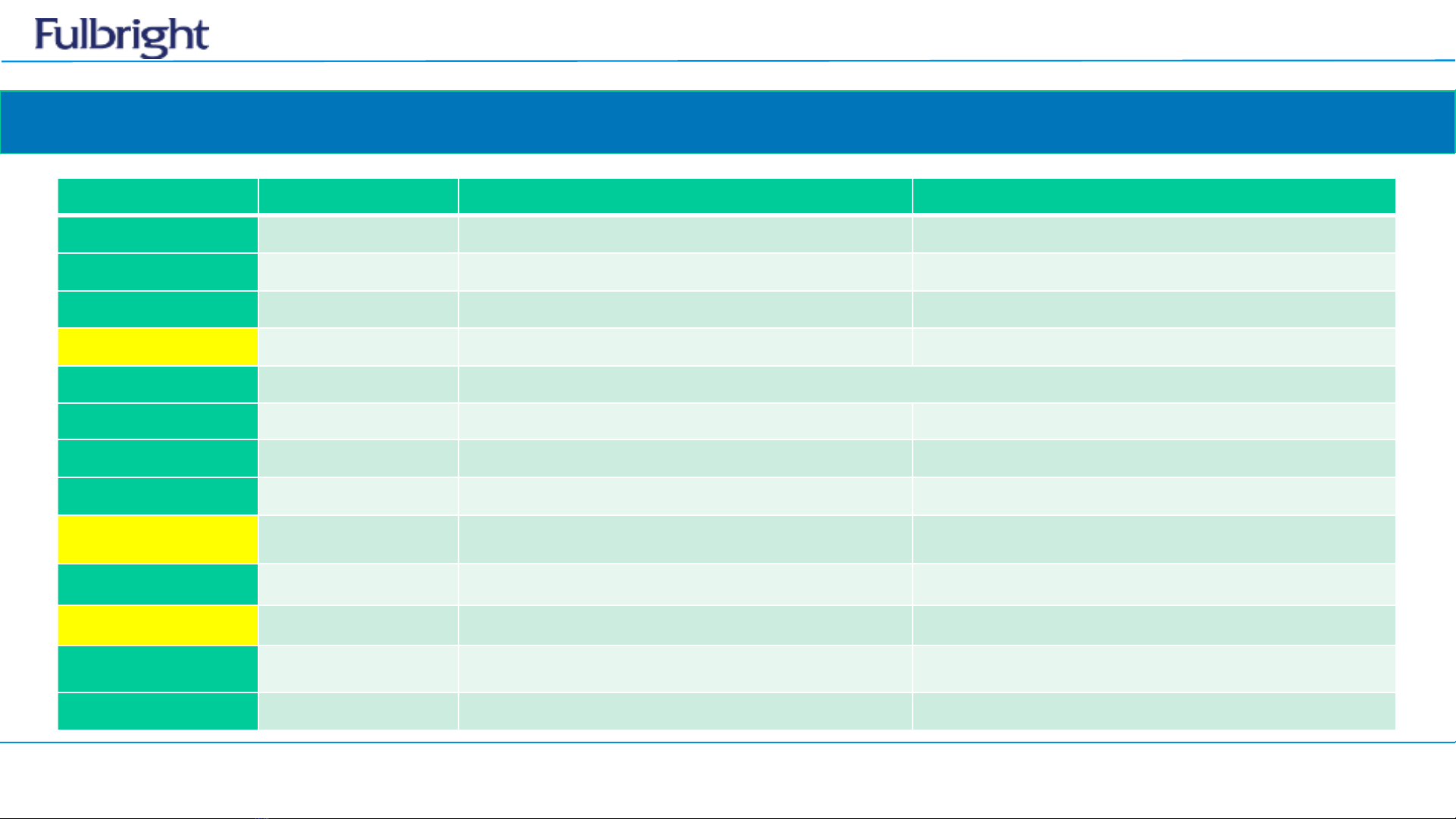This screenshot has width=1456, height=819.
Task: Select third-column cell in tallest yellow row
Action: [x=684, y=539]
